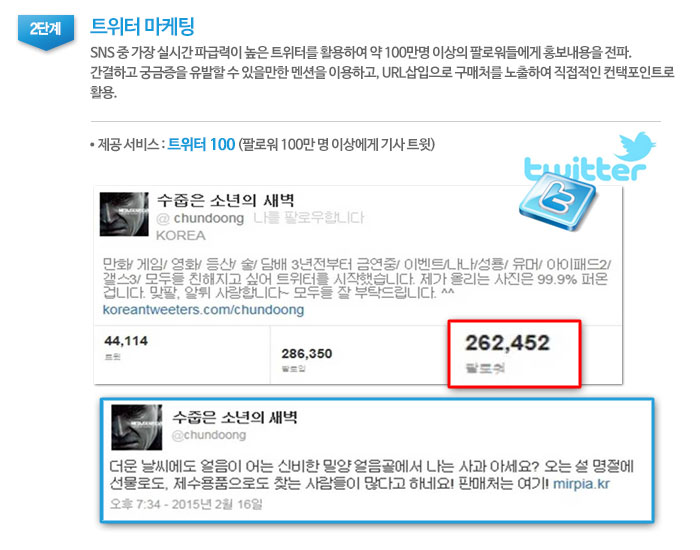This screenshot has width=700, height=550.
Task: Click the 트위터 마케팅 heading
Action: click(142, 26)
